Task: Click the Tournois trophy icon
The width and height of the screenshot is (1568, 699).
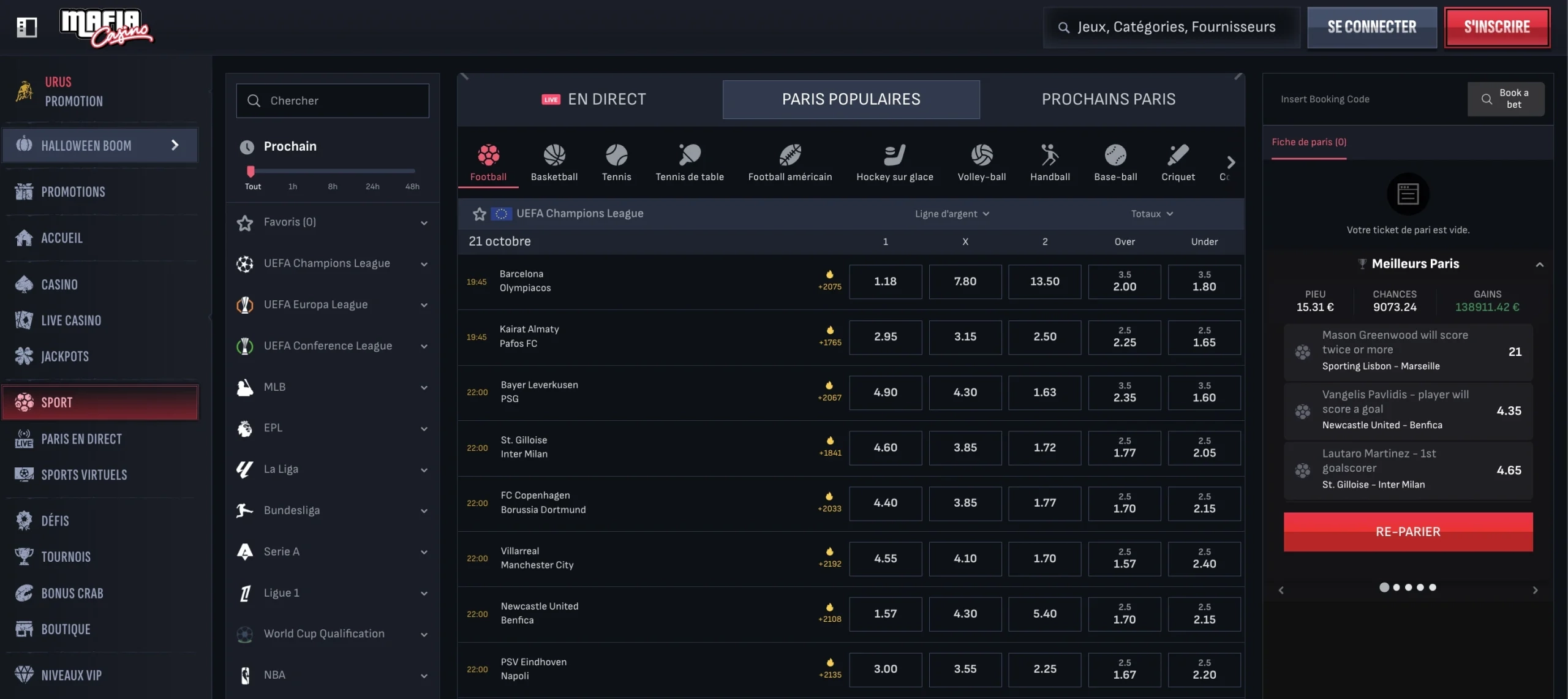Action: coord(24,556)
